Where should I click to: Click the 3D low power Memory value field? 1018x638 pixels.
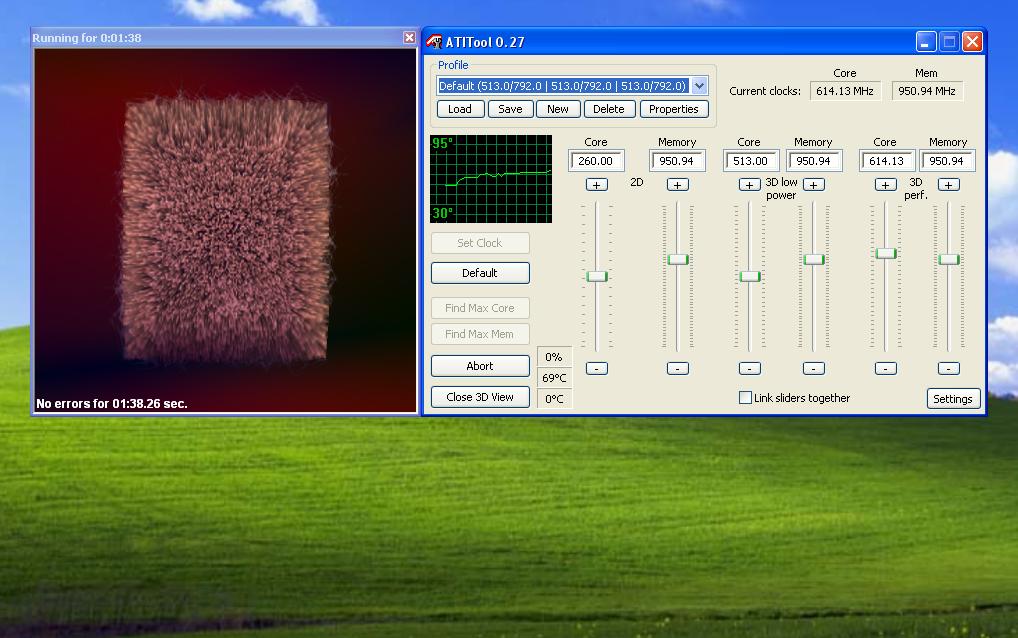pyautogui.click(x=813, y=161)
